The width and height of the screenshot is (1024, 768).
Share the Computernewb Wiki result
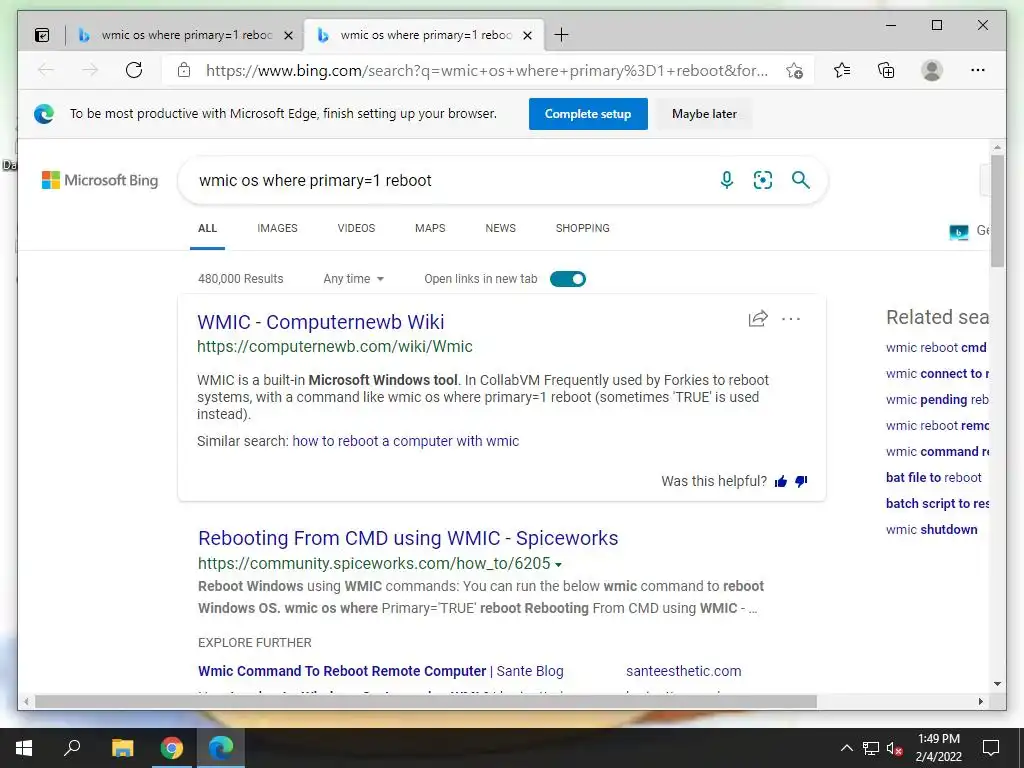click(758, 319)
